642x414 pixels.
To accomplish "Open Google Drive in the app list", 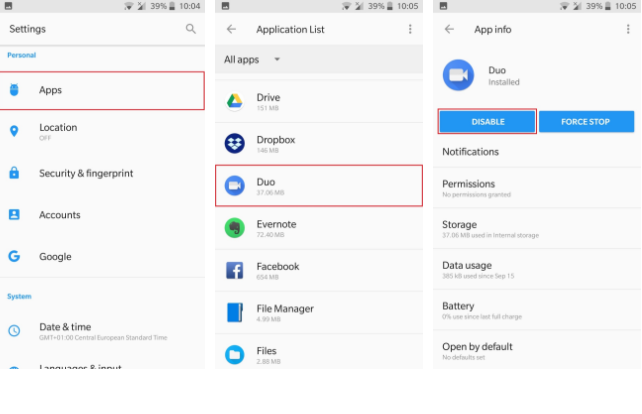I will pyautogui.click(x=319, y=102).
